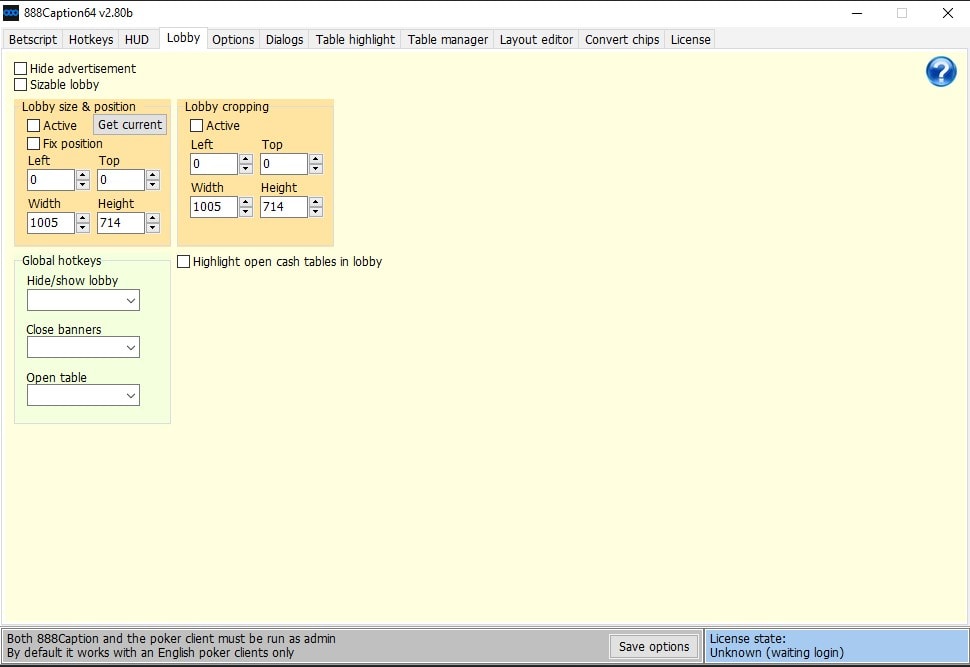Decrease Width value in Lobby cropping
The height and width of the screenshot is (667, 970).
[246, 212]
